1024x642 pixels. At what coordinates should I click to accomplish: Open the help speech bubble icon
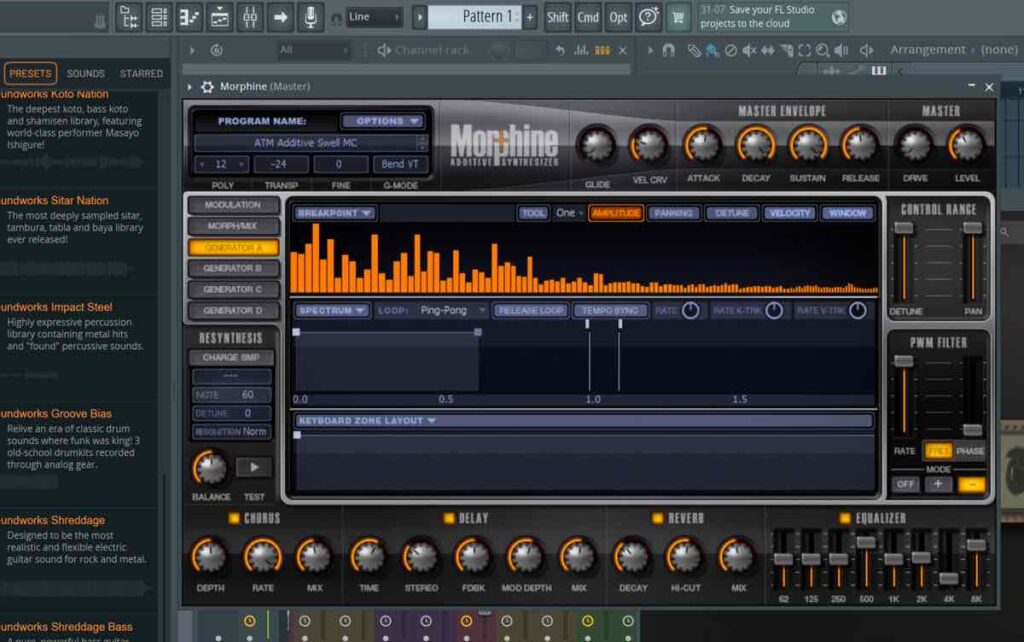[x=648, y=18]
